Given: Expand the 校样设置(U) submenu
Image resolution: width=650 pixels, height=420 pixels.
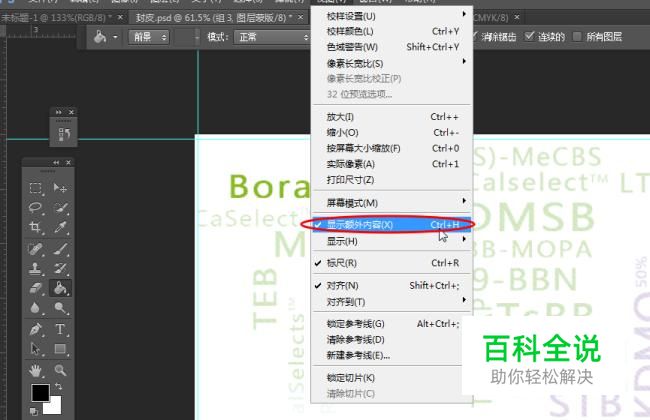Looking at the screenshot, I should tap(392, 16).
